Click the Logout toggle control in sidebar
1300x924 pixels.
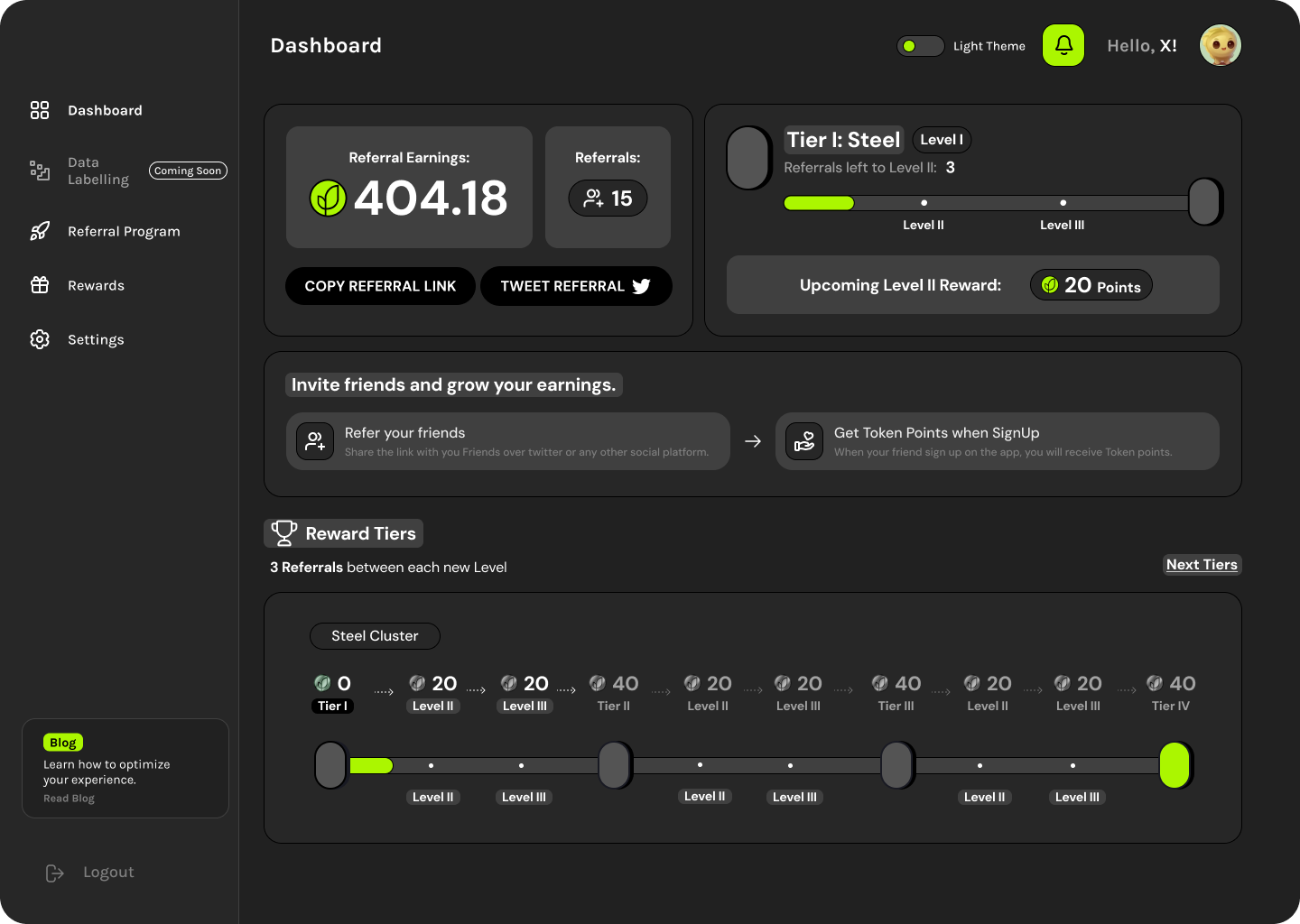pyautogui.click(x=54, y=873)
